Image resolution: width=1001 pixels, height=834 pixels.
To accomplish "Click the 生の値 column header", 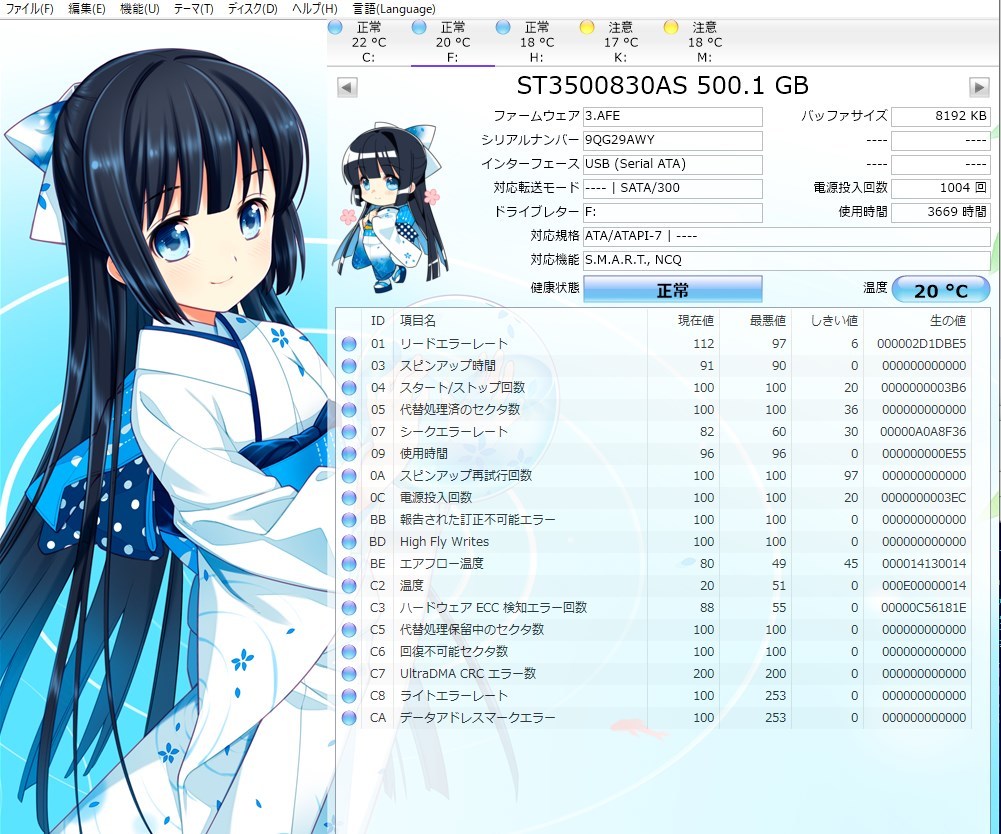I will [947, 321].
